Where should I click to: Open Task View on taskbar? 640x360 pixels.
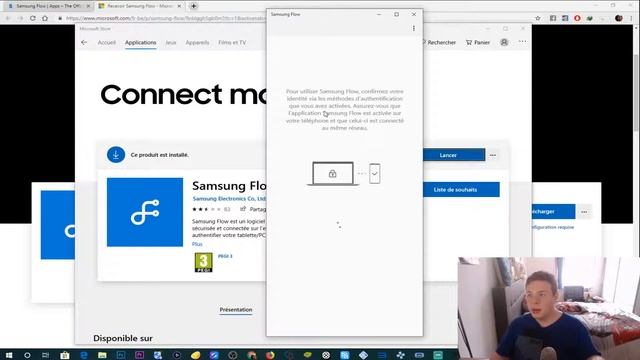click(x=45, y=355)
